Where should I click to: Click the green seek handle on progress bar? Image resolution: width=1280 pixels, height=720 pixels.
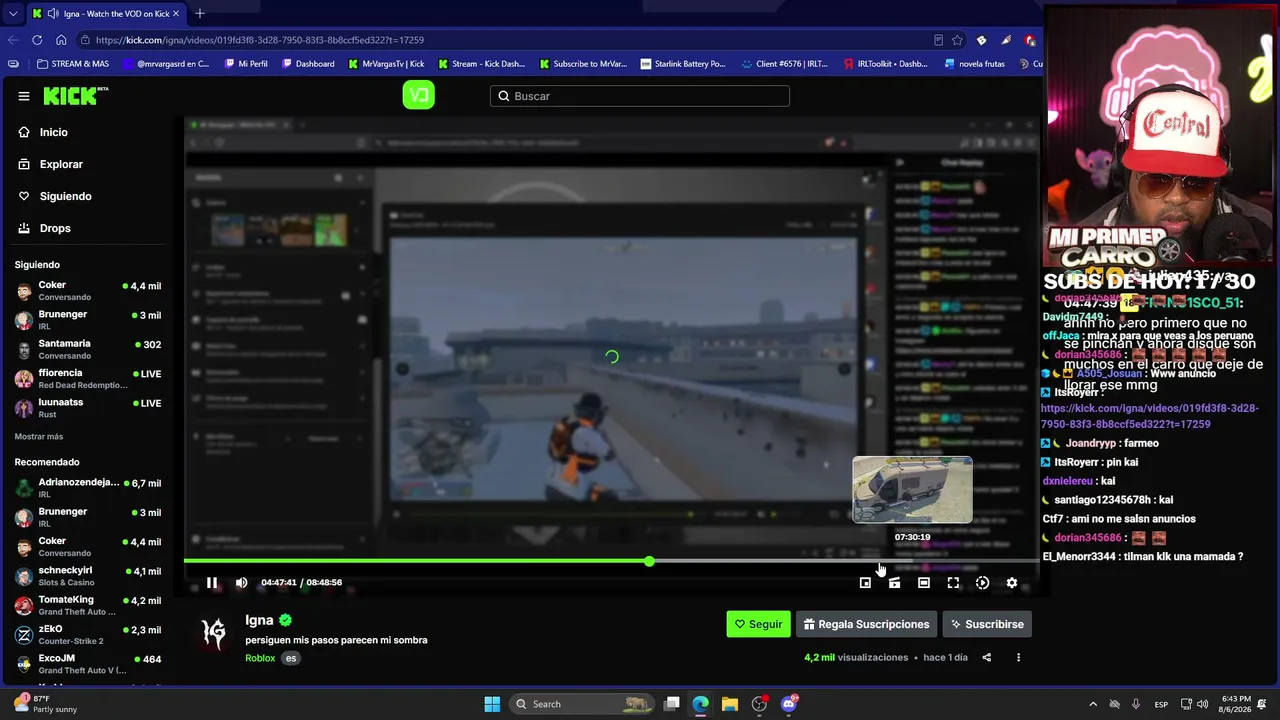[649, 561]
